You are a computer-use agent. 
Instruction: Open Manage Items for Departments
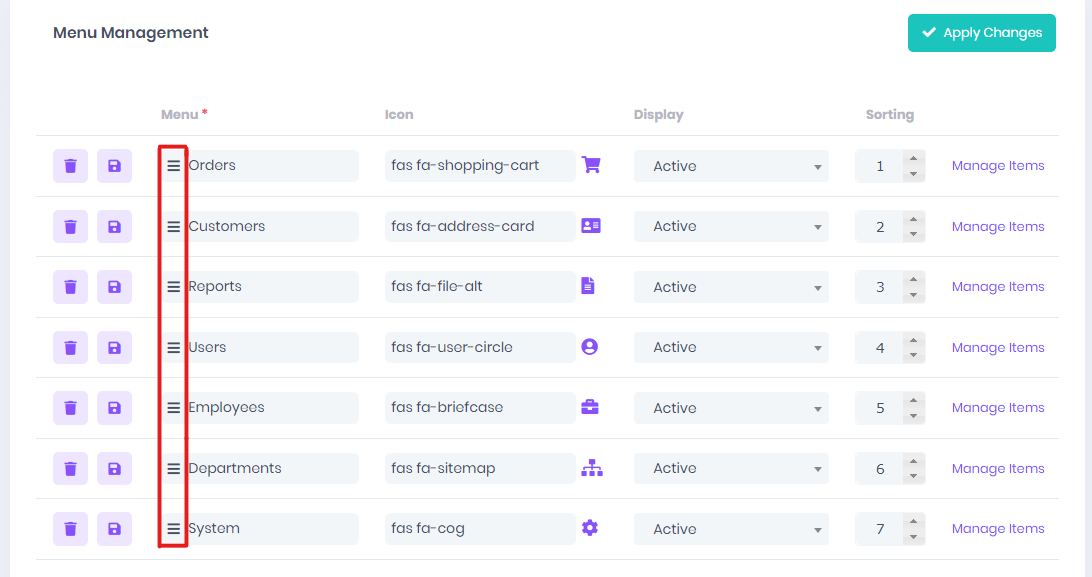(998, 468)
